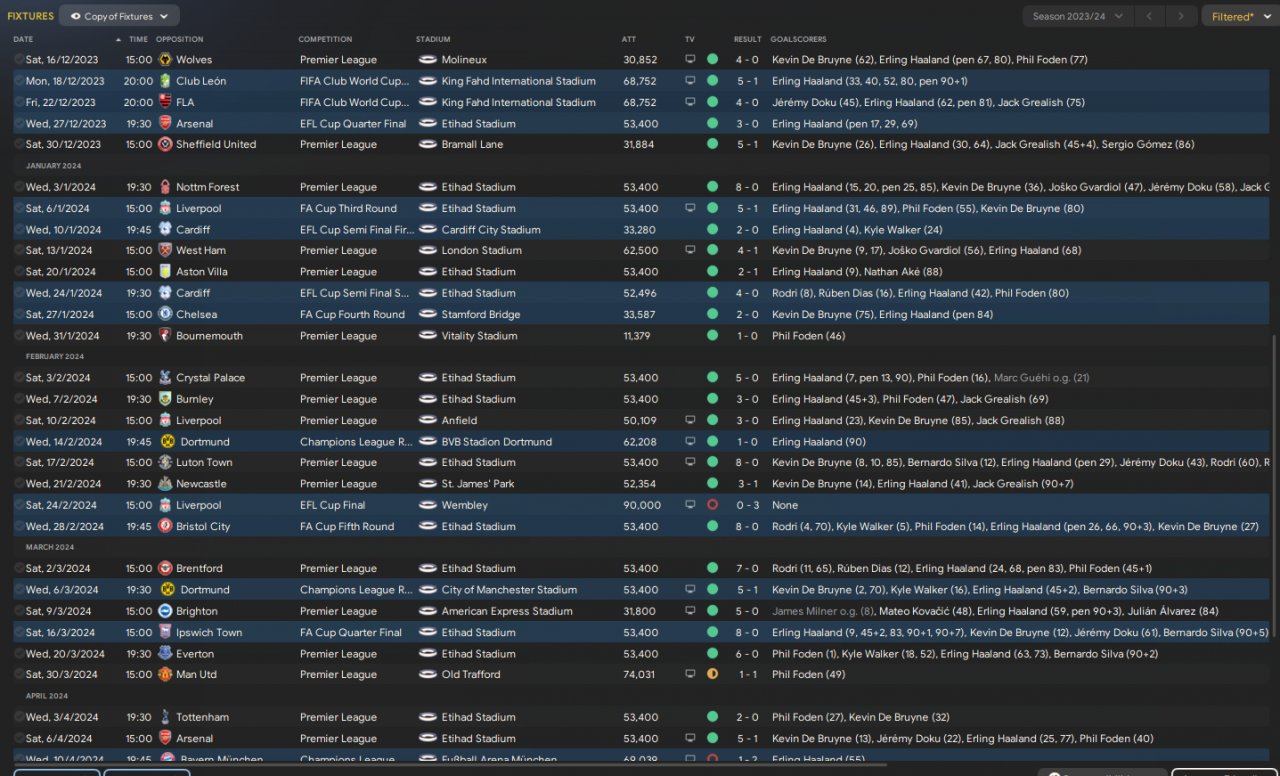
Task: Open the Season 2023/24 dropdown
Action: 1078,16
